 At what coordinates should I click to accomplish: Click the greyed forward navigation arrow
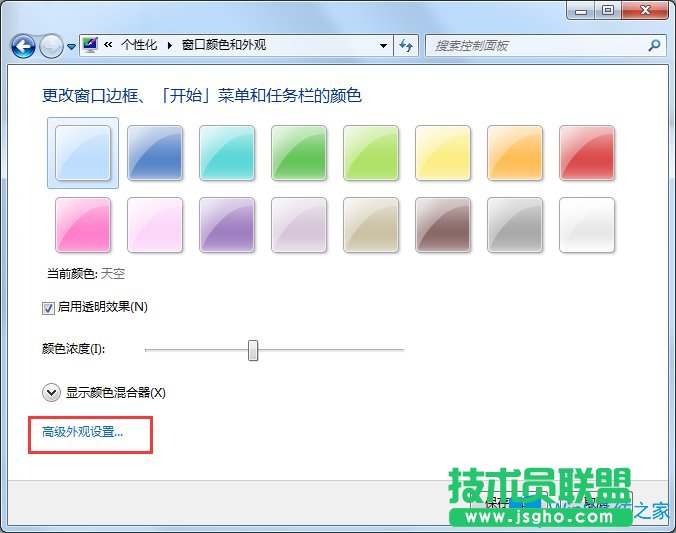click(x=51, y=46)
